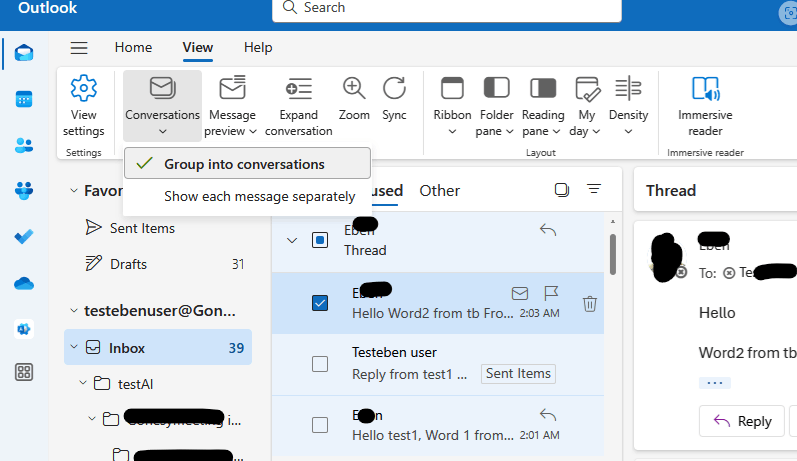
Task: Click the Reply button in reading pane
Action: [x=742, y=421]
